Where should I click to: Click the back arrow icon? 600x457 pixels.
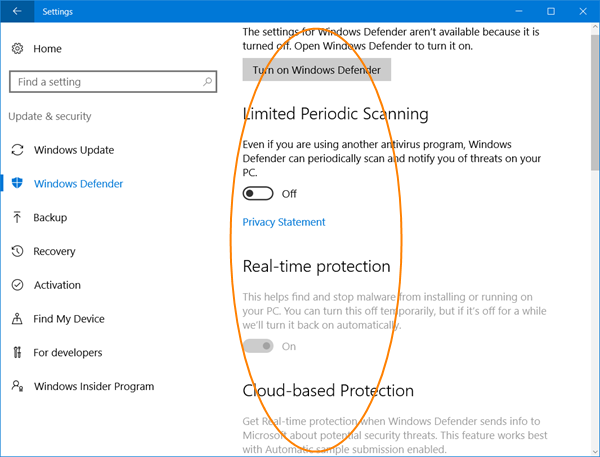(18, 12)
